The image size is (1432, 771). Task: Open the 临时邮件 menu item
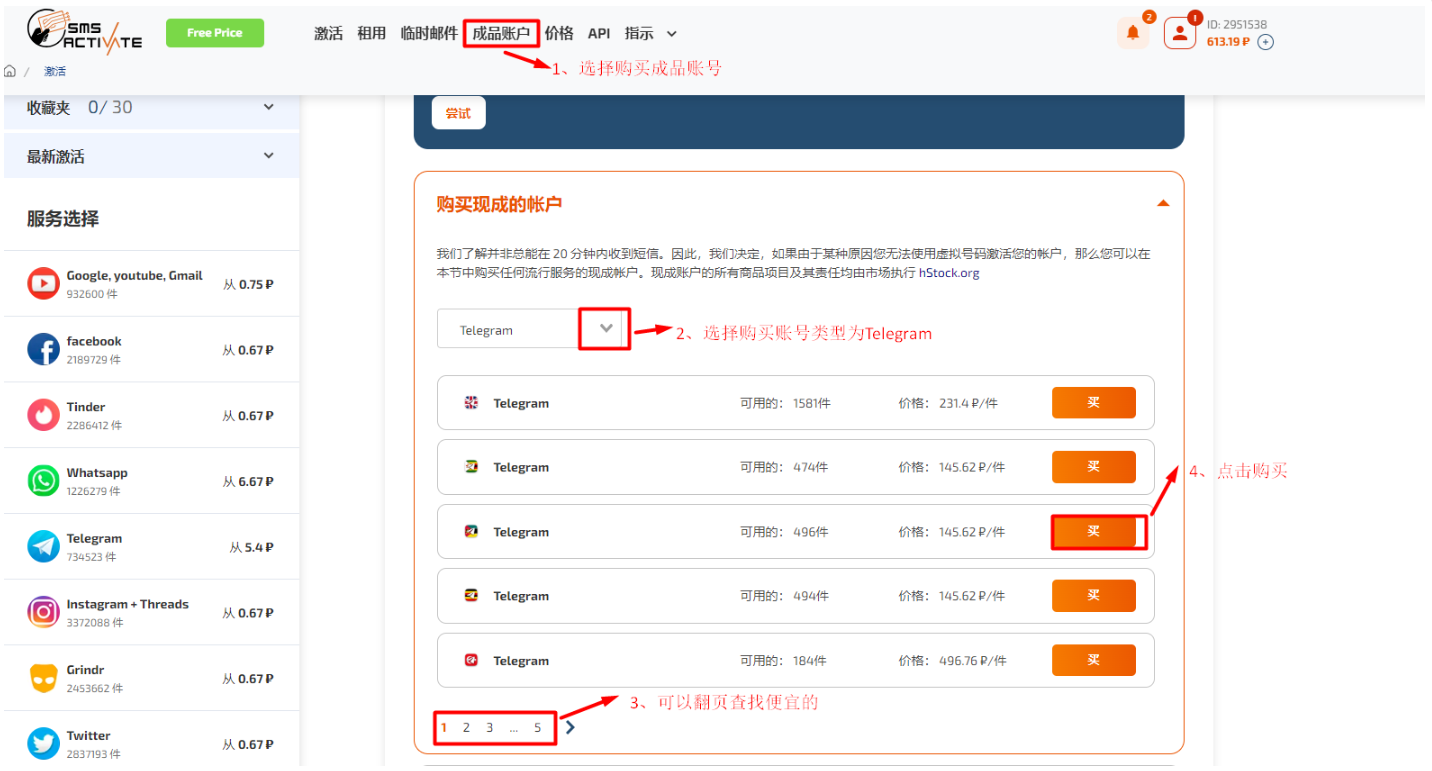429,33
